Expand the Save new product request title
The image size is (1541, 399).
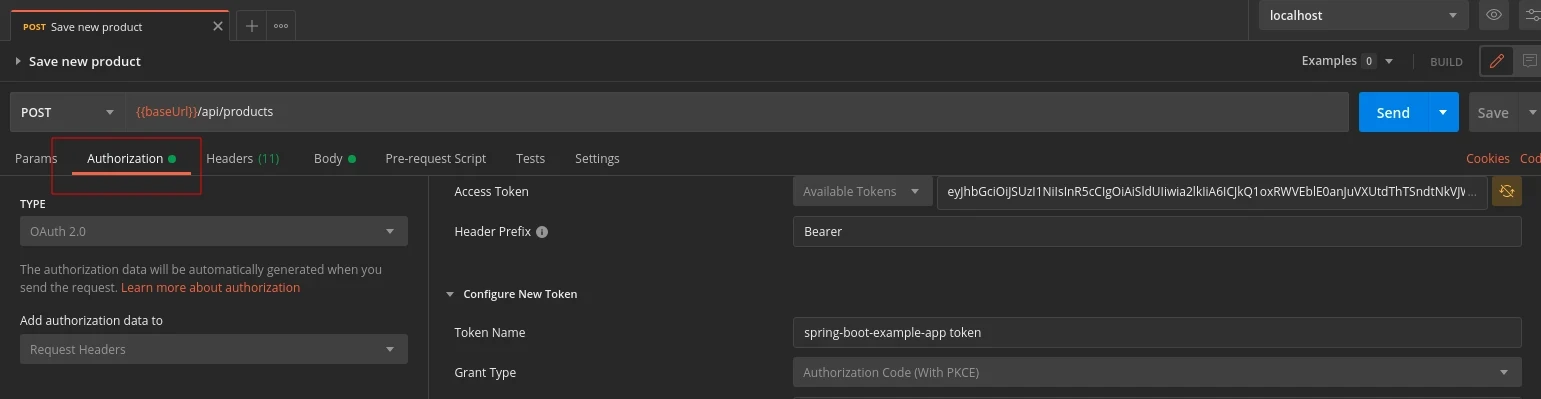18,61
